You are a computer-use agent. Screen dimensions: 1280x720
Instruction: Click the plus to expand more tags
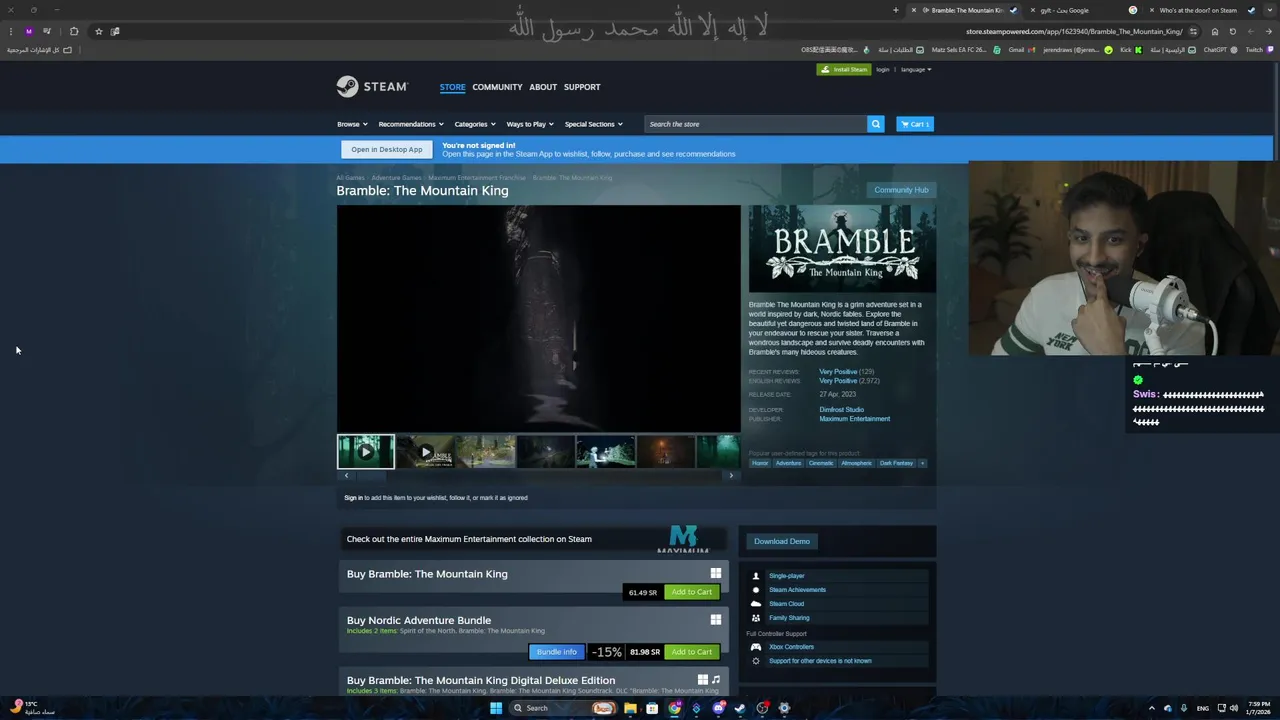[922, 463]
